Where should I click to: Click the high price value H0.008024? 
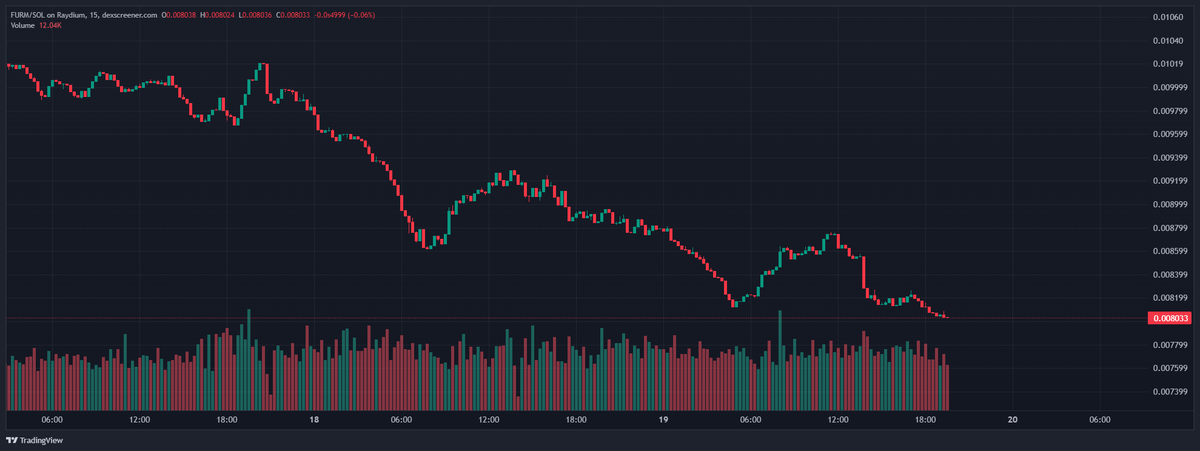click(218, 15)
